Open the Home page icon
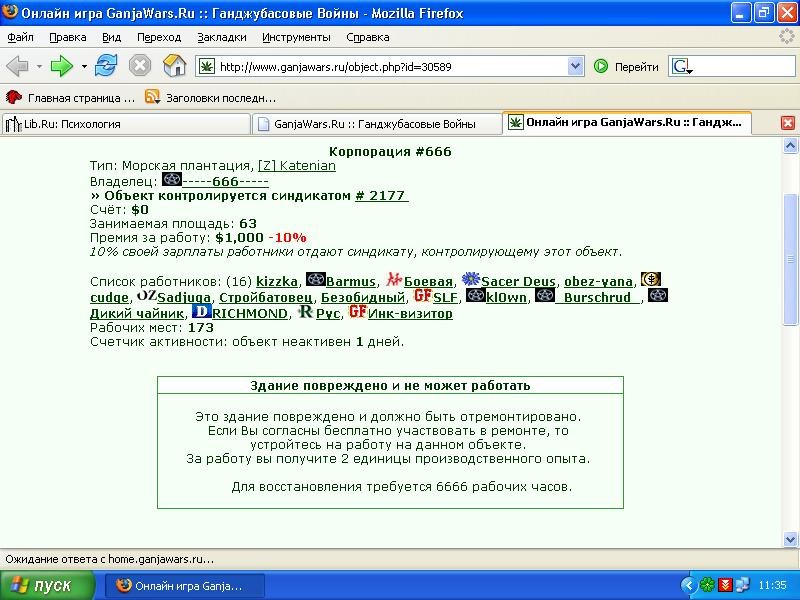Image resolution: width=800 pixels, height=600 pixels. tap(174, 66)
